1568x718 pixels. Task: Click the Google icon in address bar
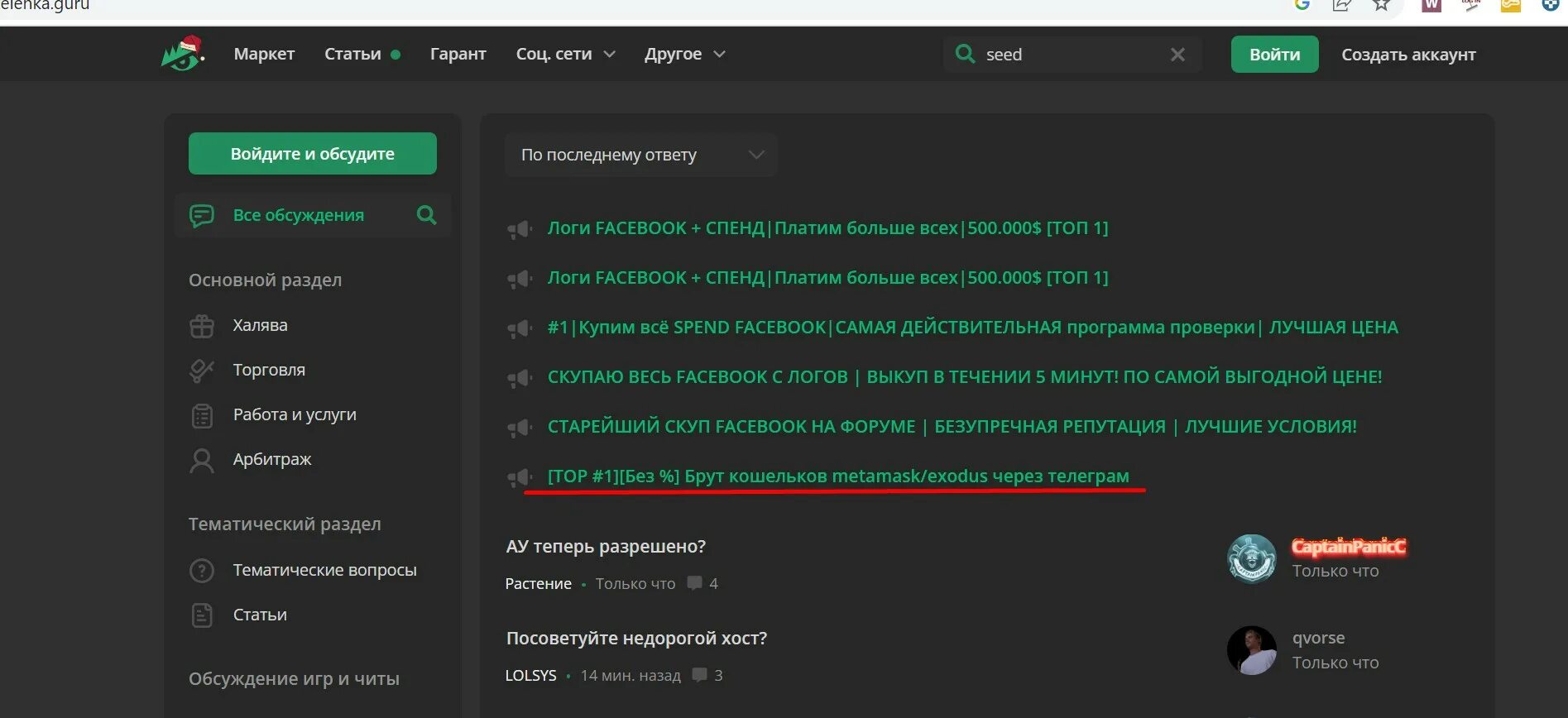coord(1302,4)
